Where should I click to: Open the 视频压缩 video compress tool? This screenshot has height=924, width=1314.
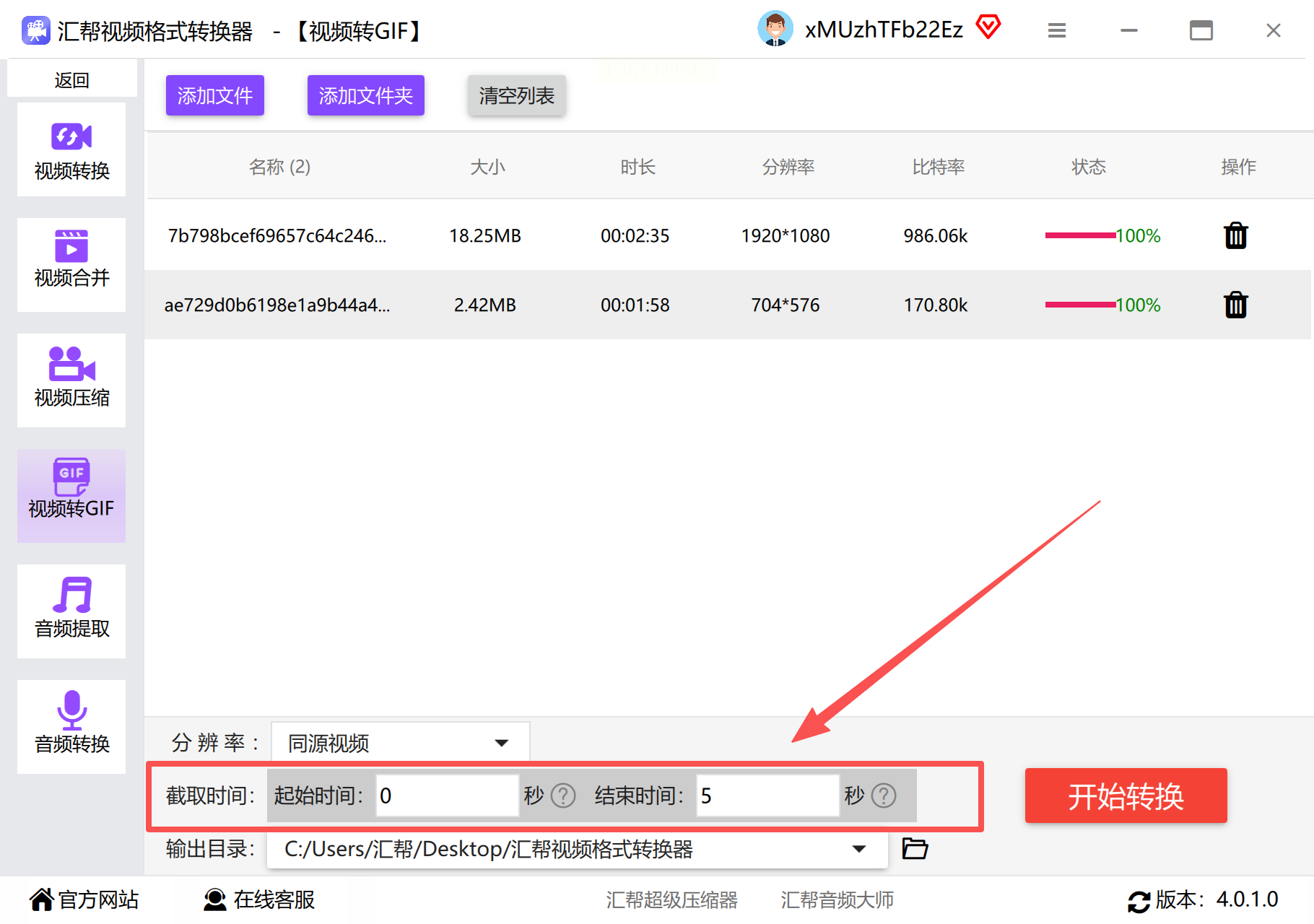pyautogui.click(x=71, y=380)
